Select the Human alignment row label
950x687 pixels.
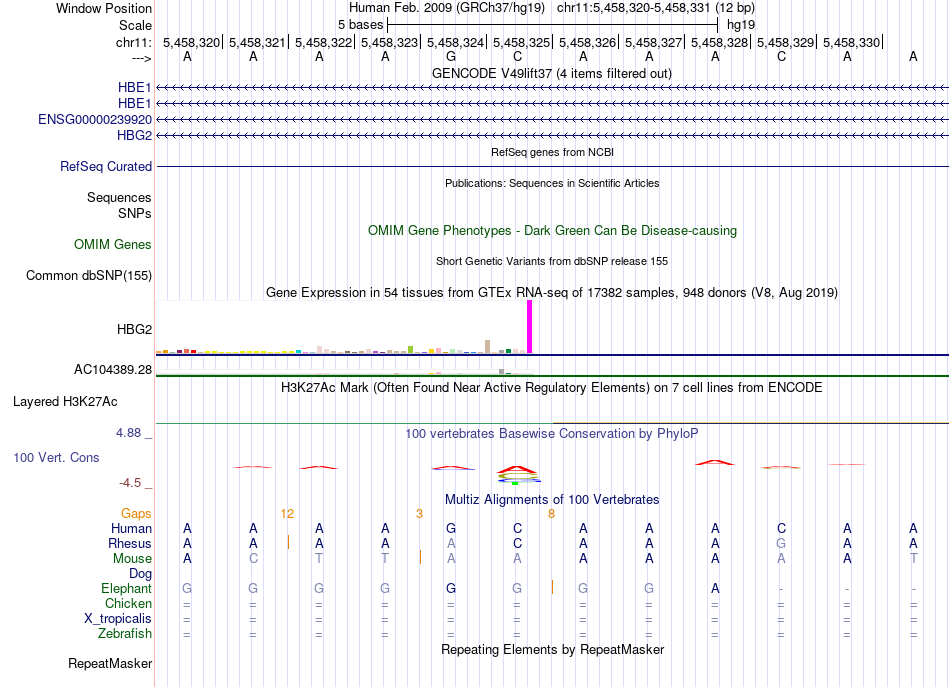(131, 529)
